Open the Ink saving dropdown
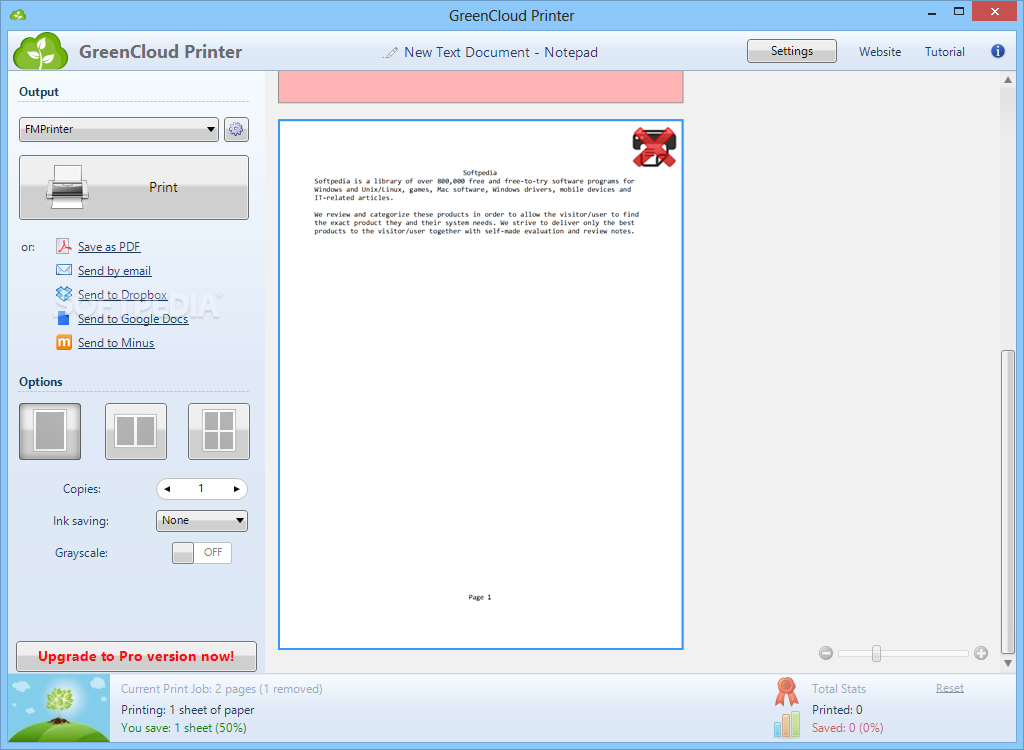The width and height of the screenshot is (1024, 750). [x=202, y=521]
